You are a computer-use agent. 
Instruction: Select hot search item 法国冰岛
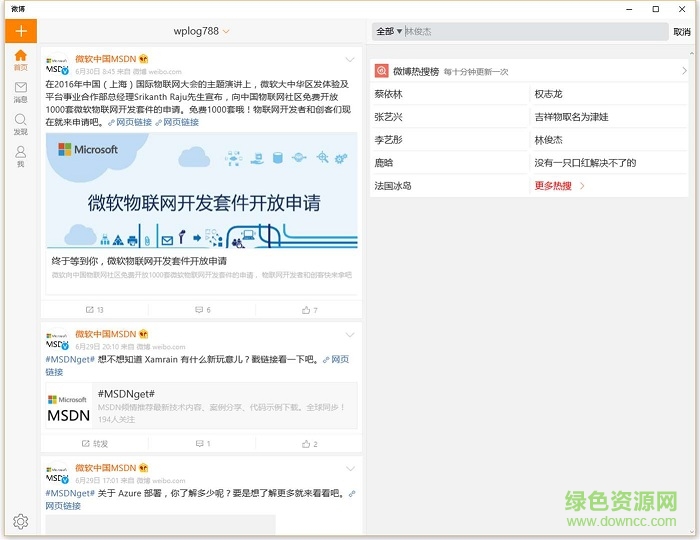pyautogui.click(x=393, y=185)
